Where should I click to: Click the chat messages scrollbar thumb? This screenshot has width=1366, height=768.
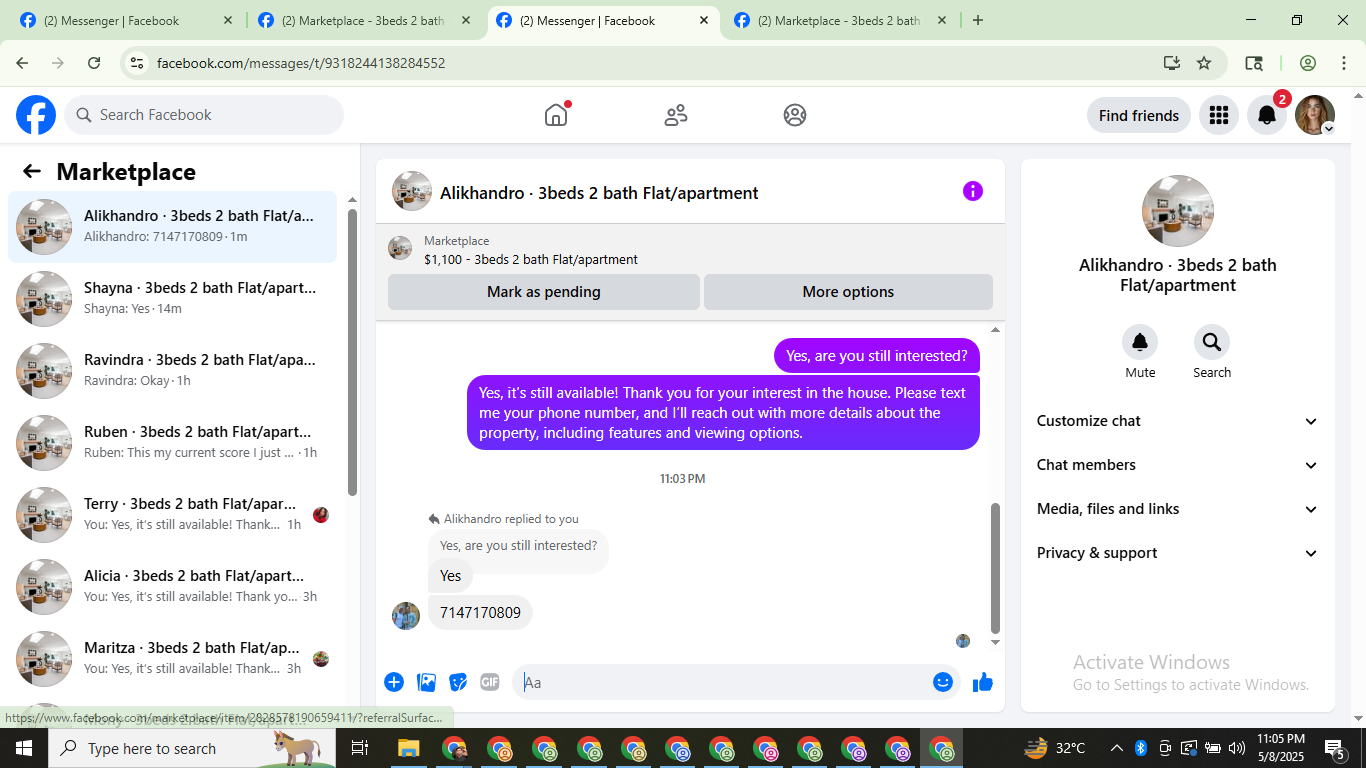coord(995,568)
